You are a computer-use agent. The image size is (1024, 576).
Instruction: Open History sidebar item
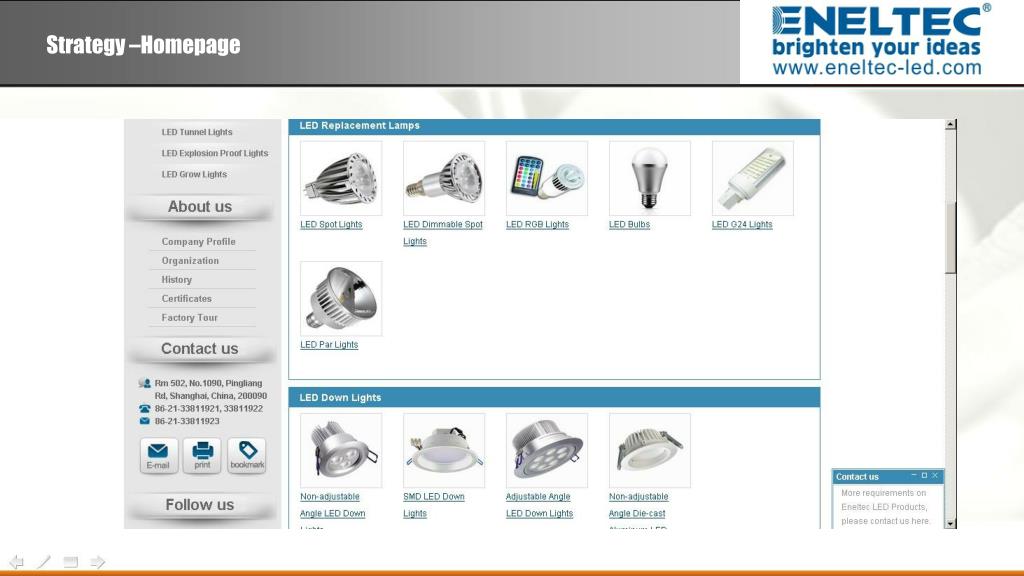176,280
